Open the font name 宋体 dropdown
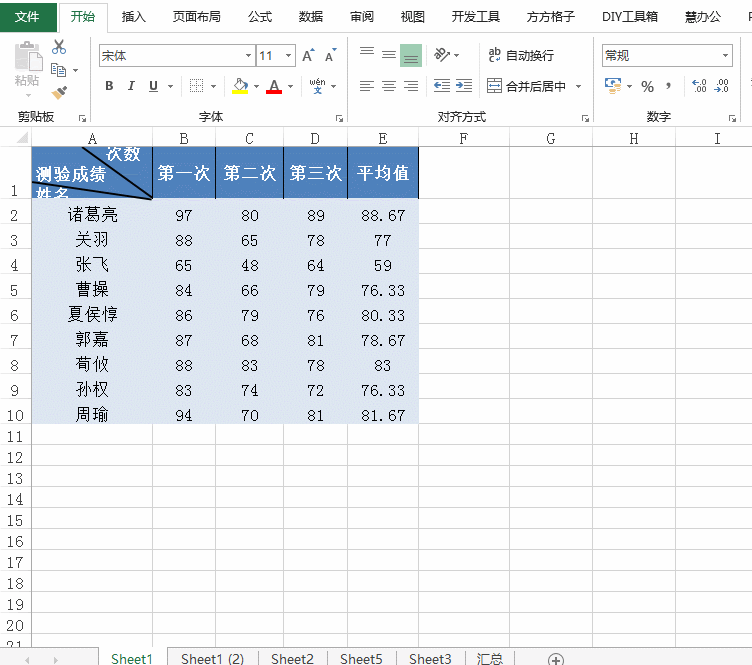Viewport: 752px width, 665px height. (x=248, y=56)
